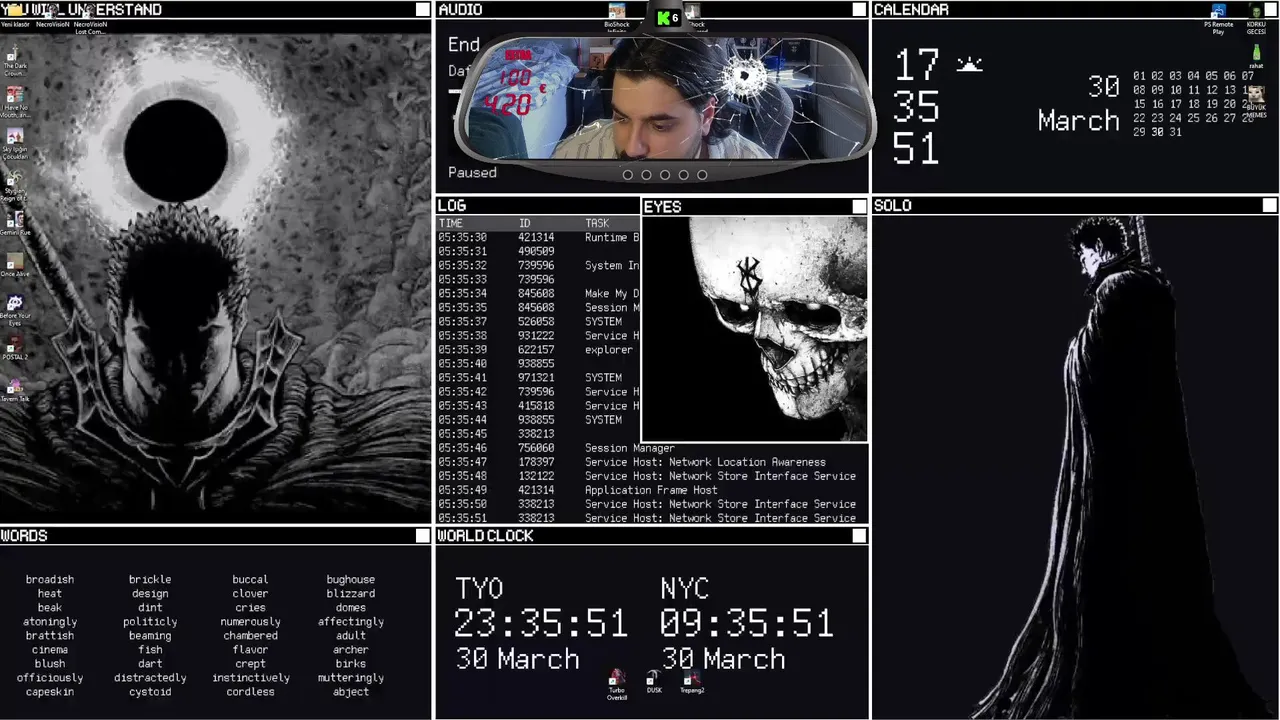Click the cracked mirror webcam overlay

click(x=664, y=100)
